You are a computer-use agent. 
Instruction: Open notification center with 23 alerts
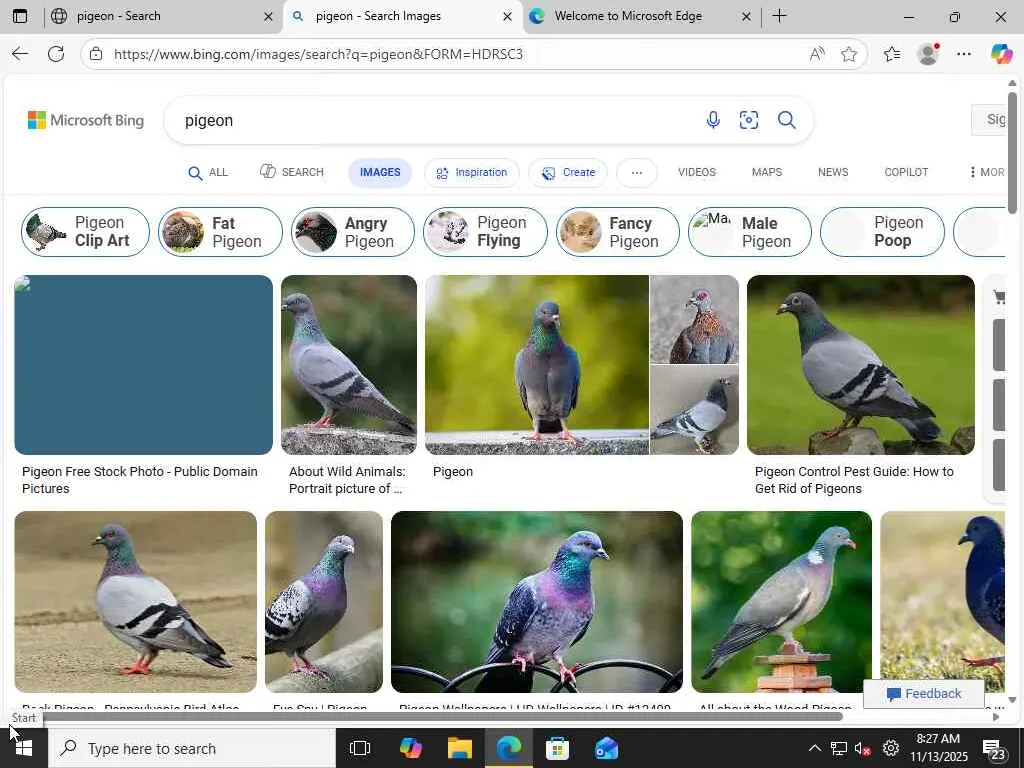point(995,750)
